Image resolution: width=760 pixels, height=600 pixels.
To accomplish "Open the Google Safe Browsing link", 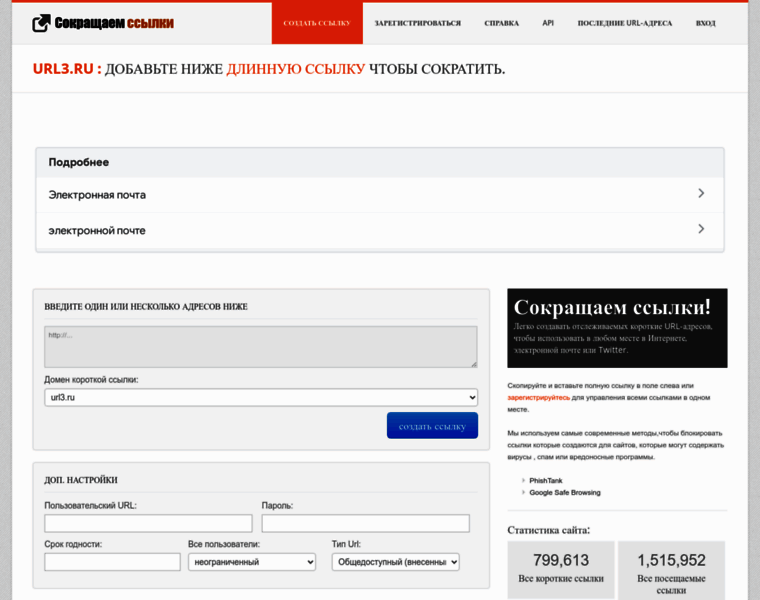I will click(x=565, y=492).
